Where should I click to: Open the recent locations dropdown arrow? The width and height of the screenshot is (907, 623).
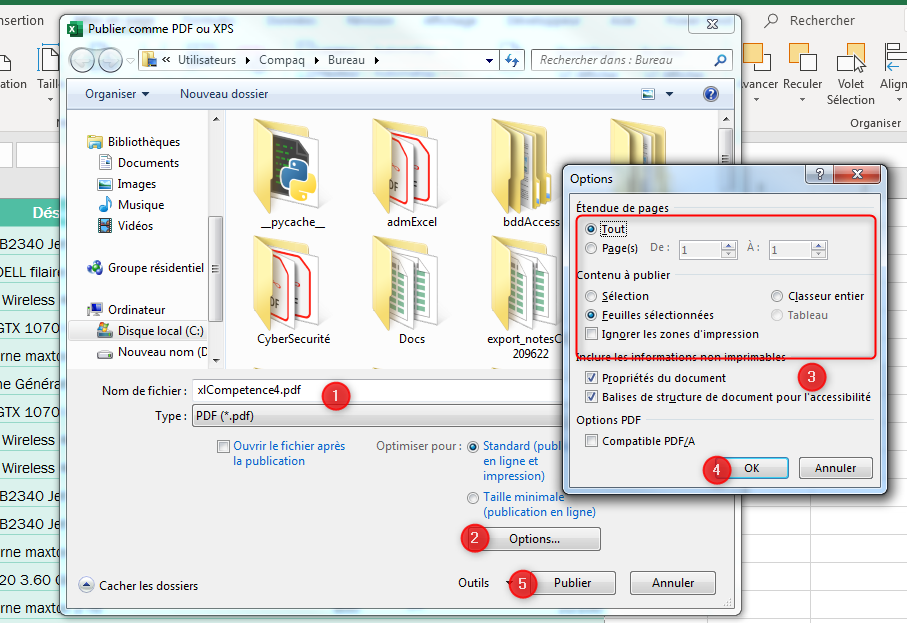131,60
